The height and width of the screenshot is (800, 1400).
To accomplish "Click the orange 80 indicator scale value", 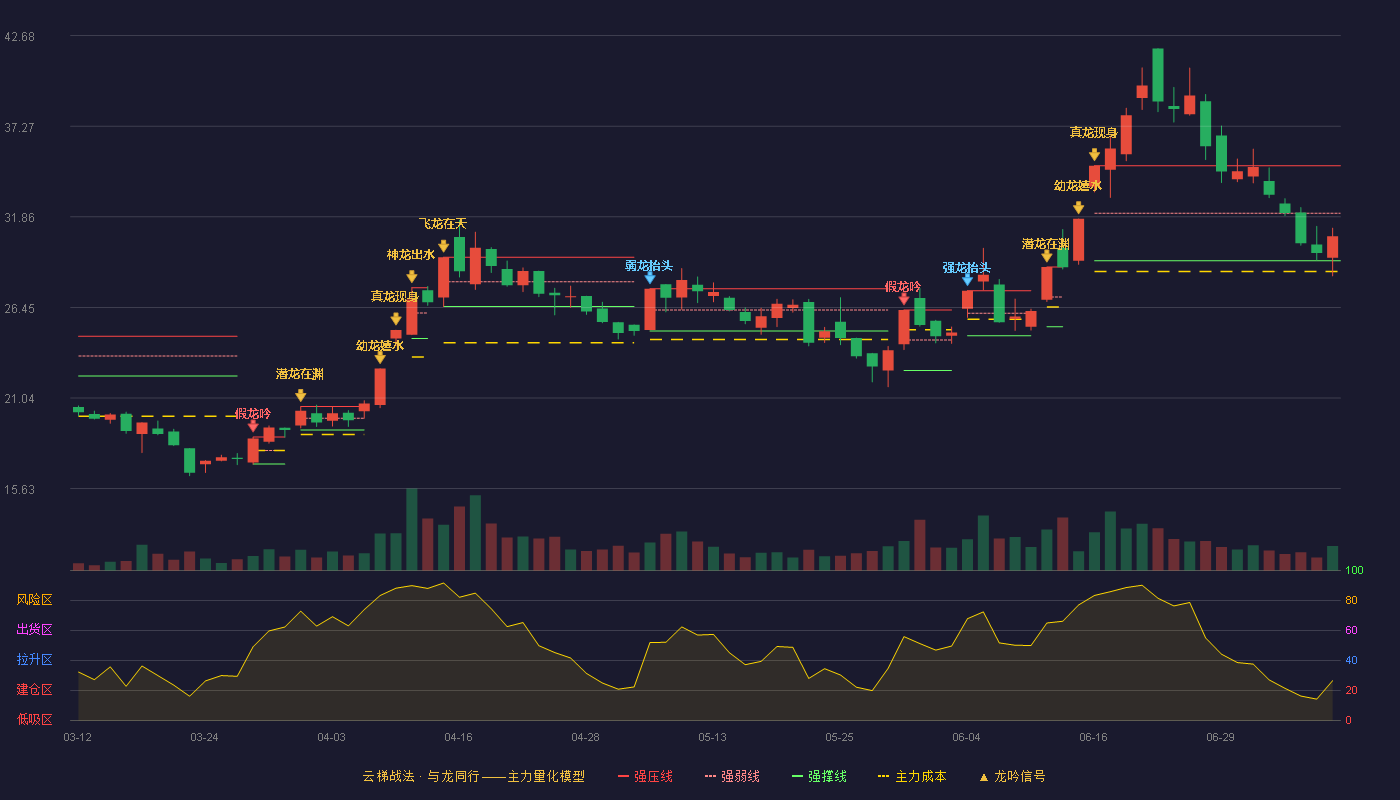I will pyautogui.click(x=1351, y=600).
